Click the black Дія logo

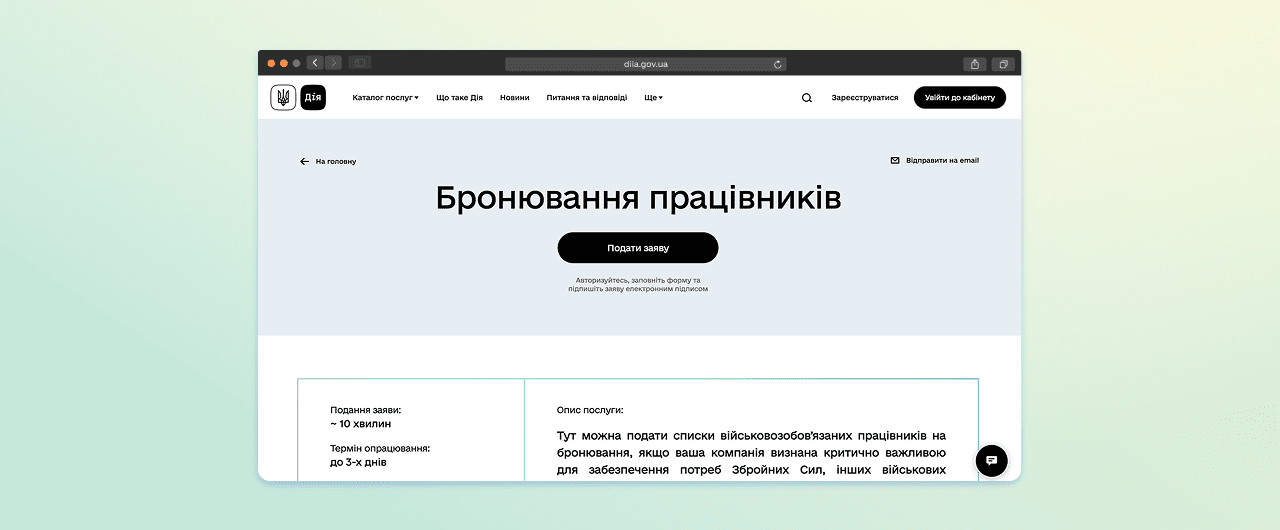313,98
